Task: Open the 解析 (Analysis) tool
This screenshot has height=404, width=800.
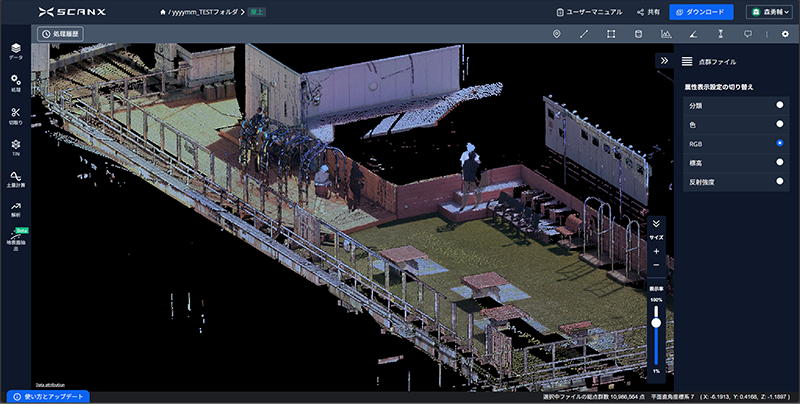Action: click(x=15, y=208)
